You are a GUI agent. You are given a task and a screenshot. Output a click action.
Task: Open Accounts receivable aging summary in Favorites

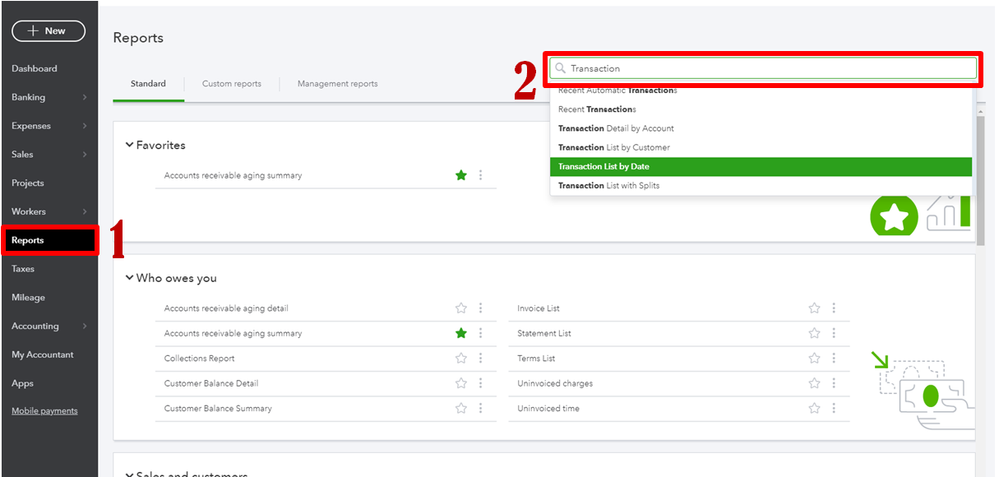(233, 175)
